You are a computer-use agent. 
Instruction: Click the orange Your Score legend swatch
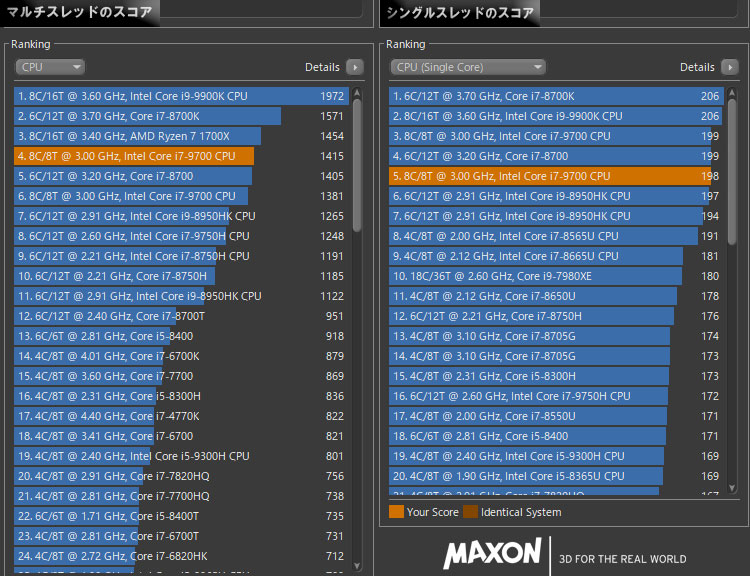coord(397,512)
